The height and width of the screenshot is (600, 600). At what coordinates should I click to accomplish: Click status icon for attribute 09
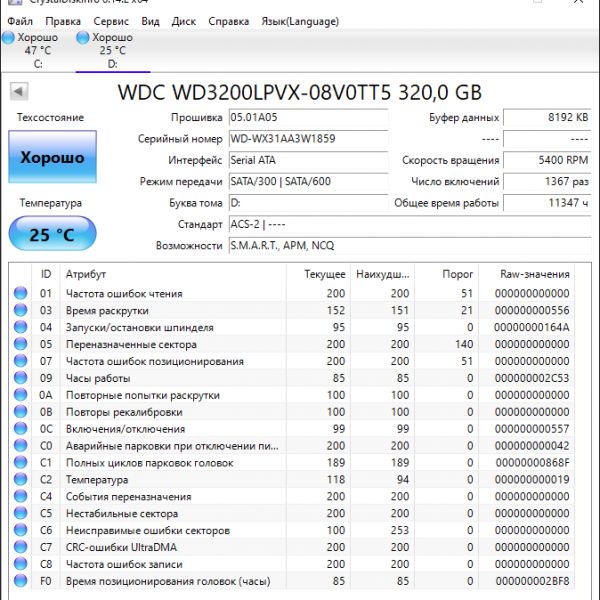[20, 378]
